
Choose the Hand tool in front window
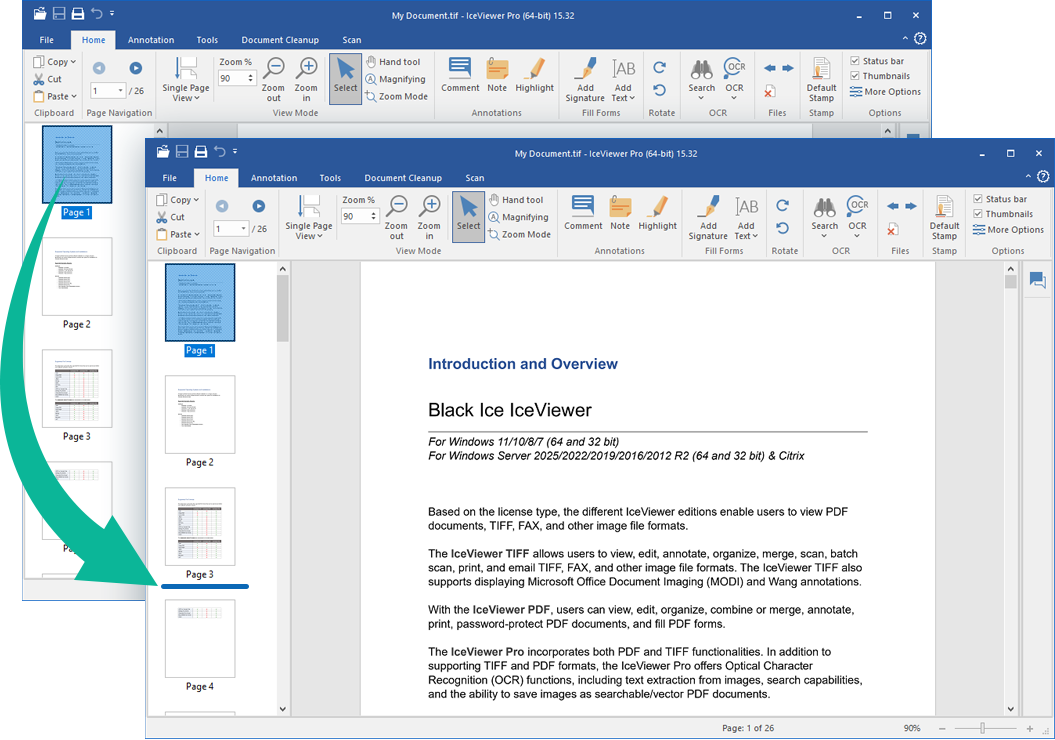(x=516, y=200)
